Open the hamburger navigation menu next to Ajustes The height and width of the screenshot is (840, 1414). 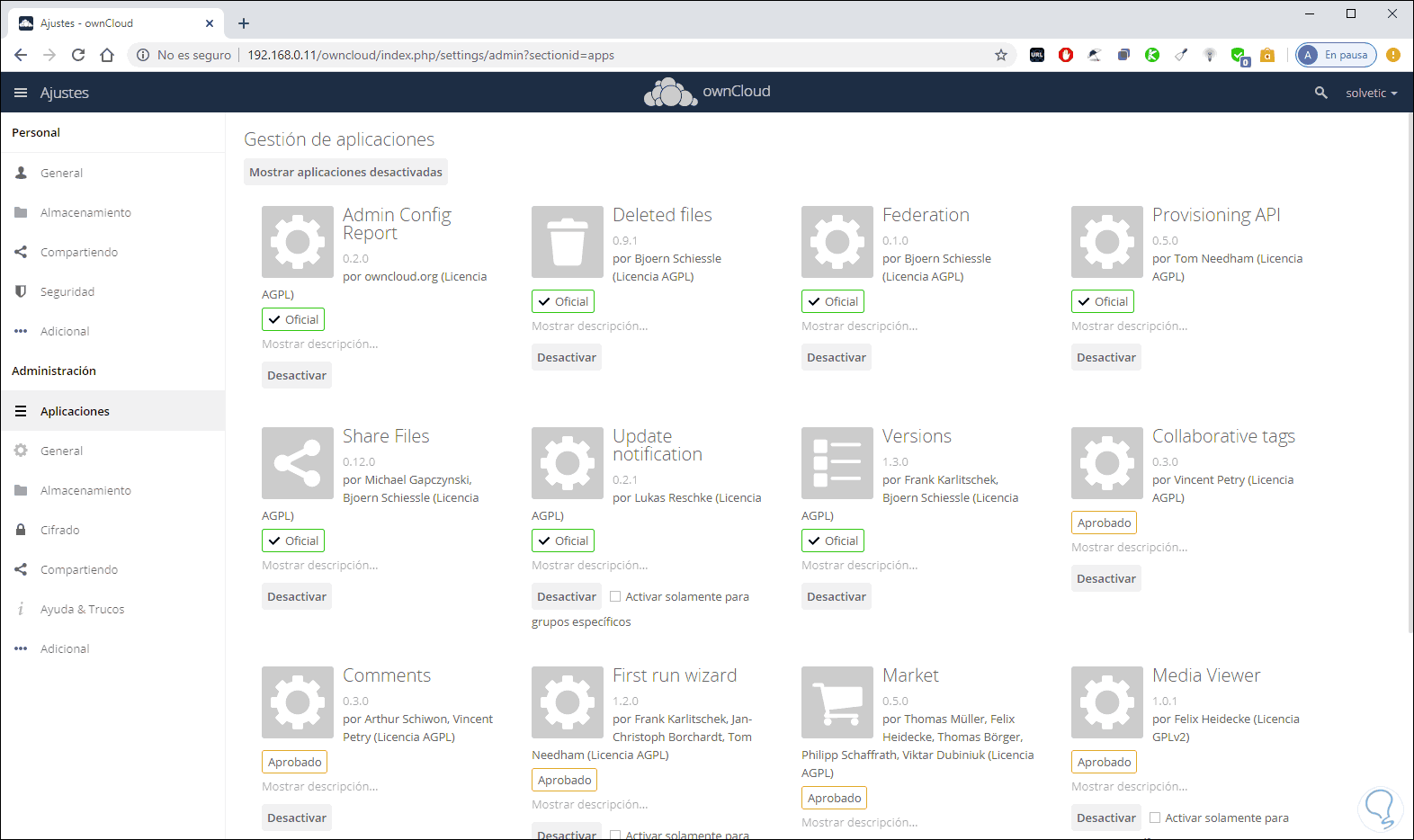pyautogui.click(x=21, y=93)
